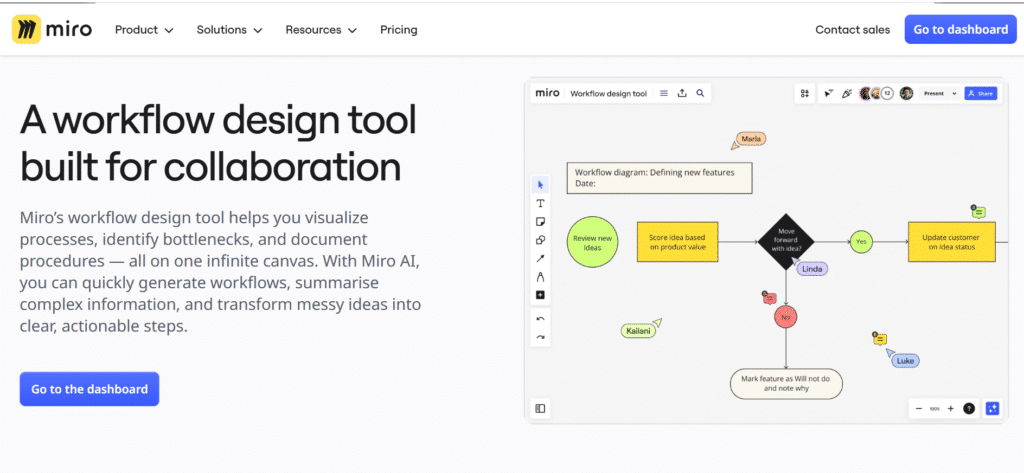The height and width of the screenshot is (473, 1024).
Task: Open the Resources dropdown menu
Action: click(320, 30)
